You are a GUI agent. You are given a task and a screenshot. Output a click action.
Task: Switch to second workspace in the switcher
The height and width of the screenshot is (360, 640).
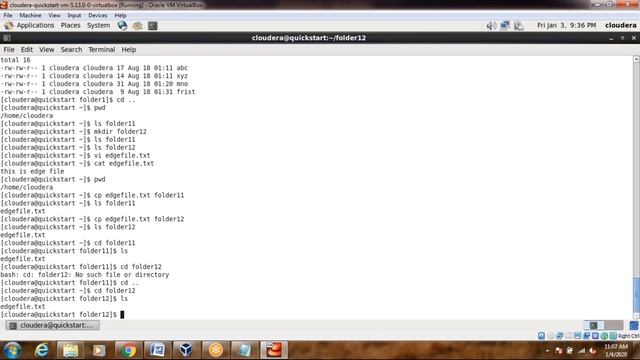click(x=613, y=325)
